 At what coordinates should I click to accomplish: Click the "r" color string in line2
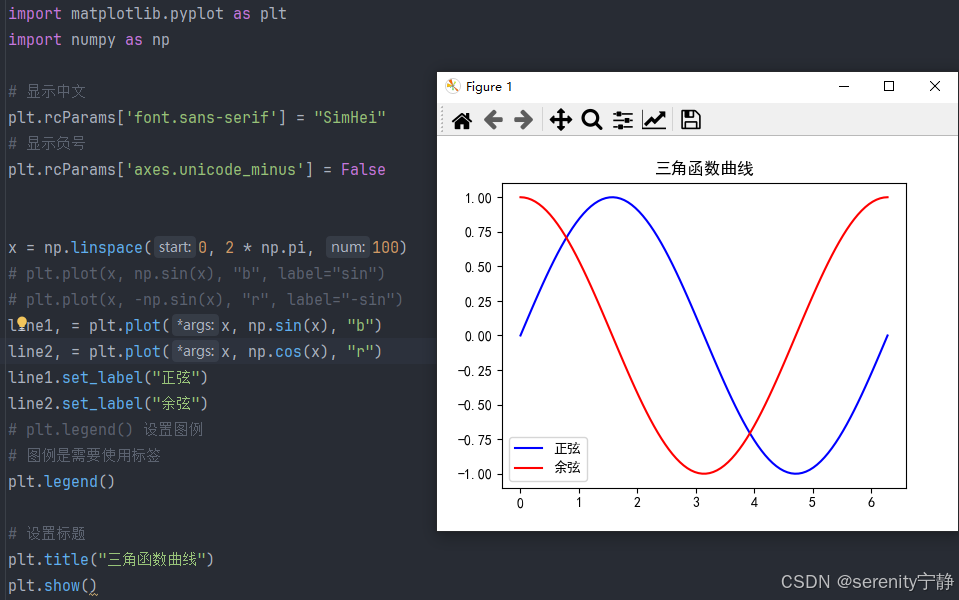(360, 352)
